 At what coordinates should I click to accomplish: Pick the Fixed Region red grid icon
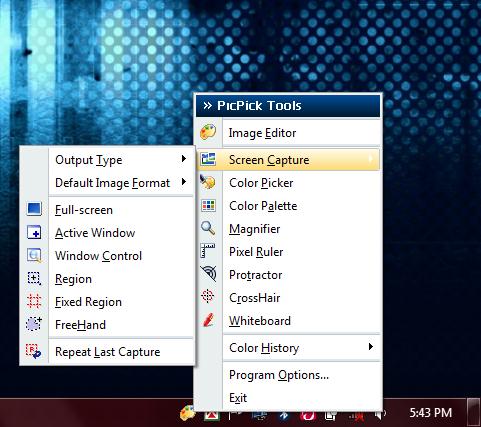[34, 301]
